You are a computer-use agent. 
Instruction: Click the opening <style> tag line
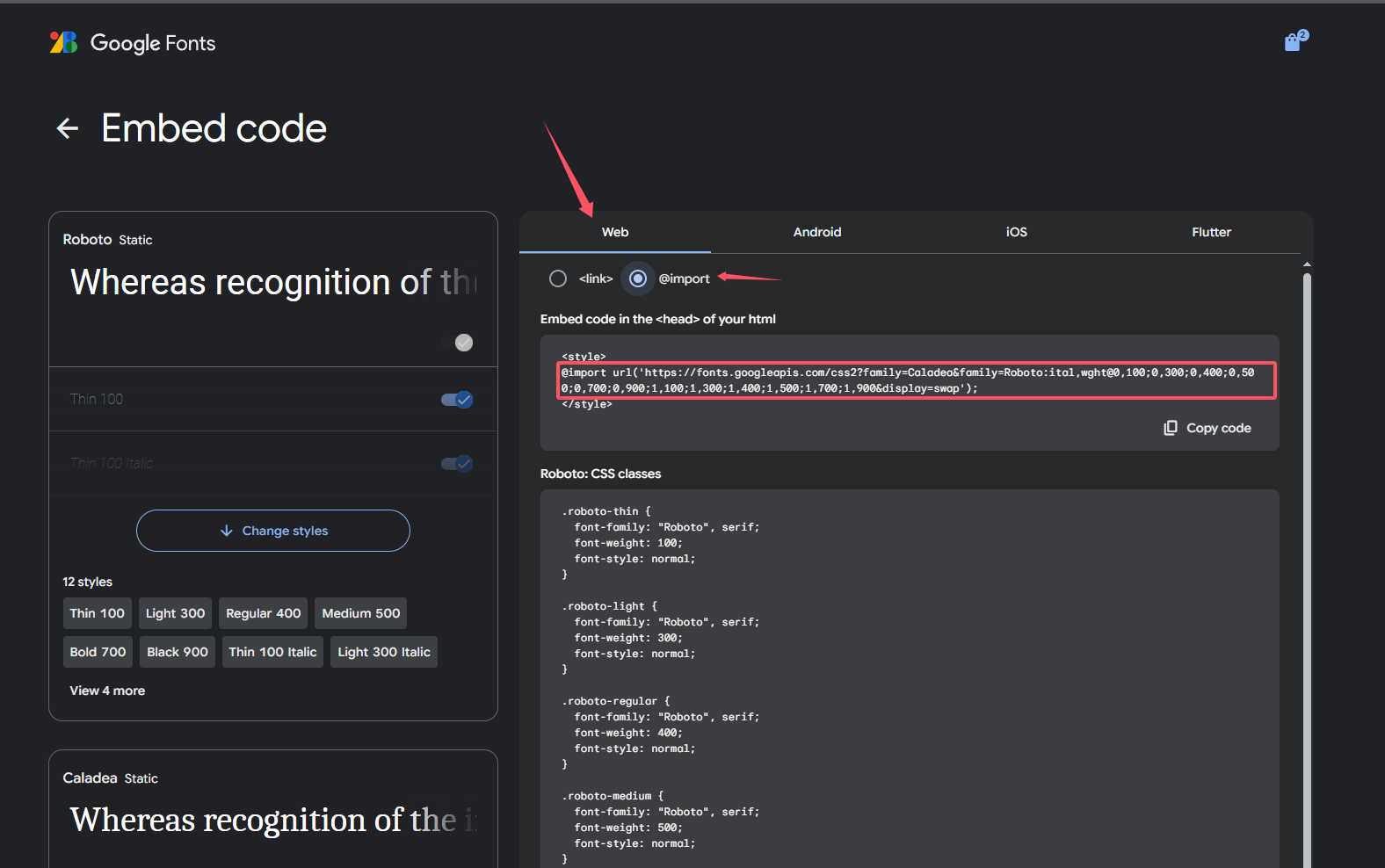[x=584, y=357]
